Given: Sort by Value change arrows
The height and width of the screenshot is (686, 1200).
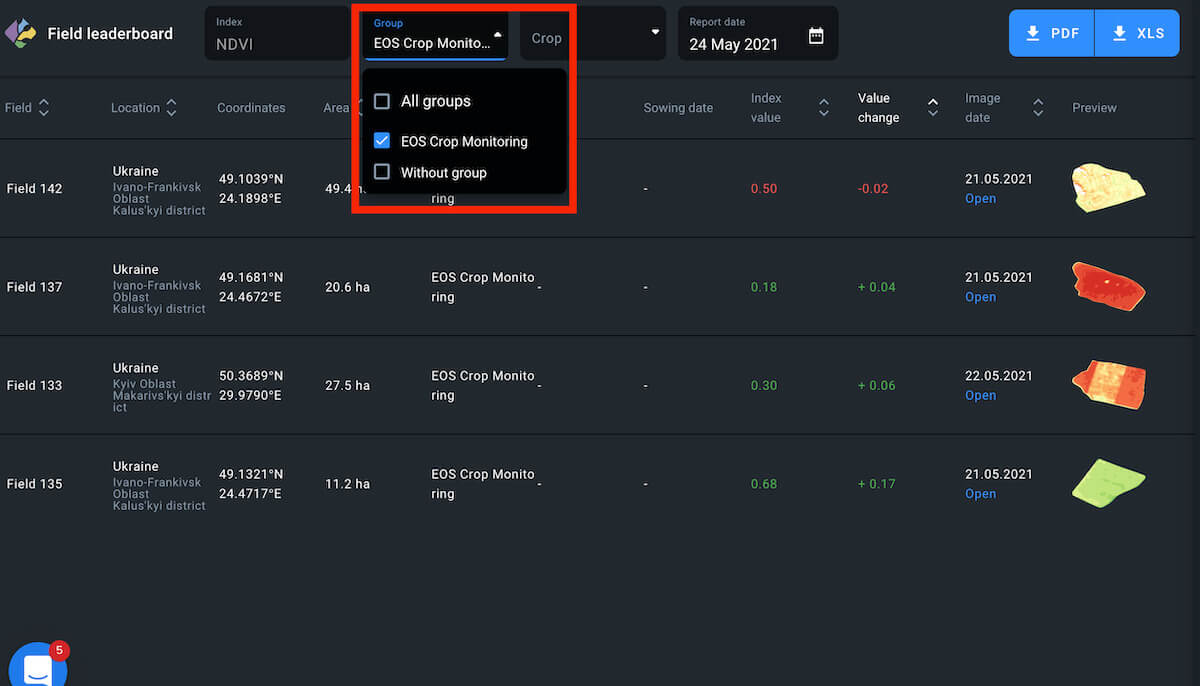Looking at the screenshot, I should click(933, 108).
